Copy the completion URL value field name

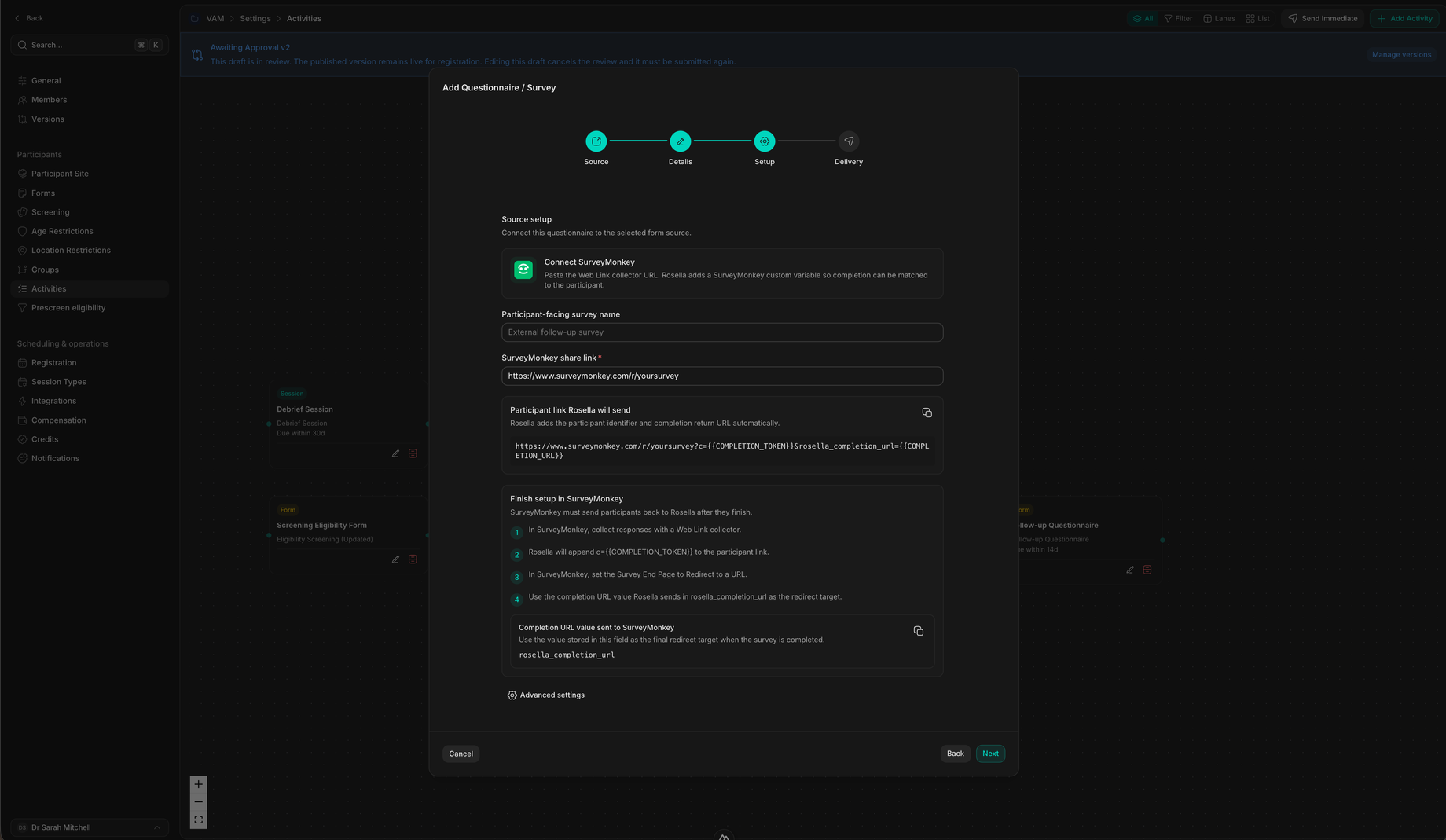coord(919,631)
